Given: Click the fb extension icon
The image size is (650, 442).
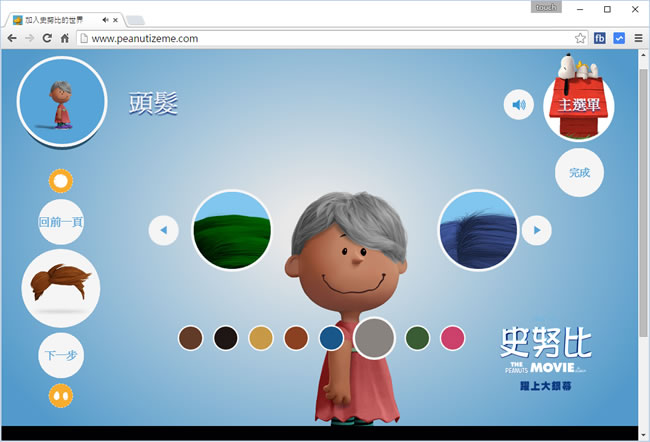Looking at the screenshot, I should coord(599,38).
